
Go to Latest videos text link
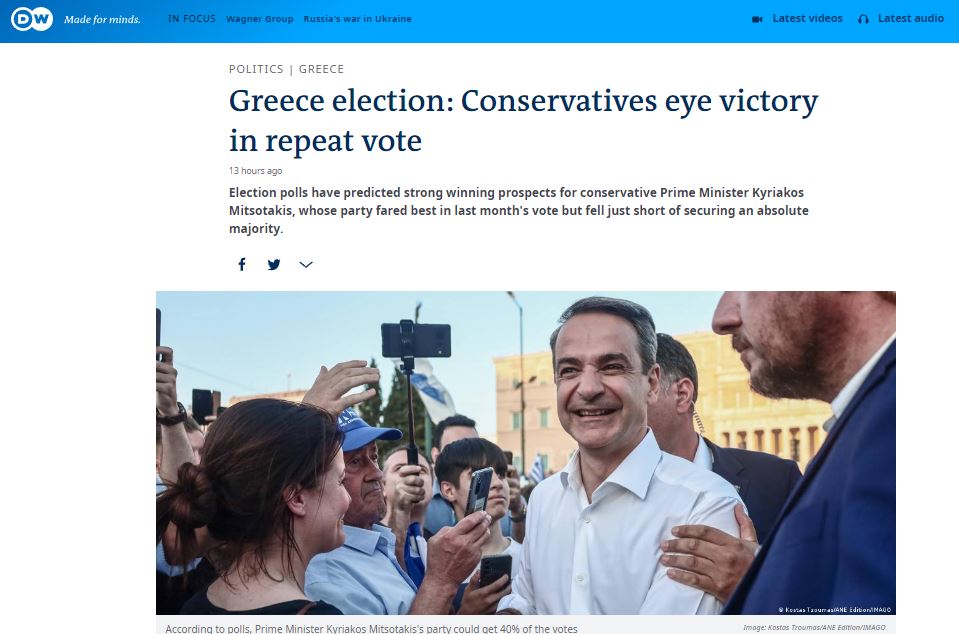pos(807,19)
